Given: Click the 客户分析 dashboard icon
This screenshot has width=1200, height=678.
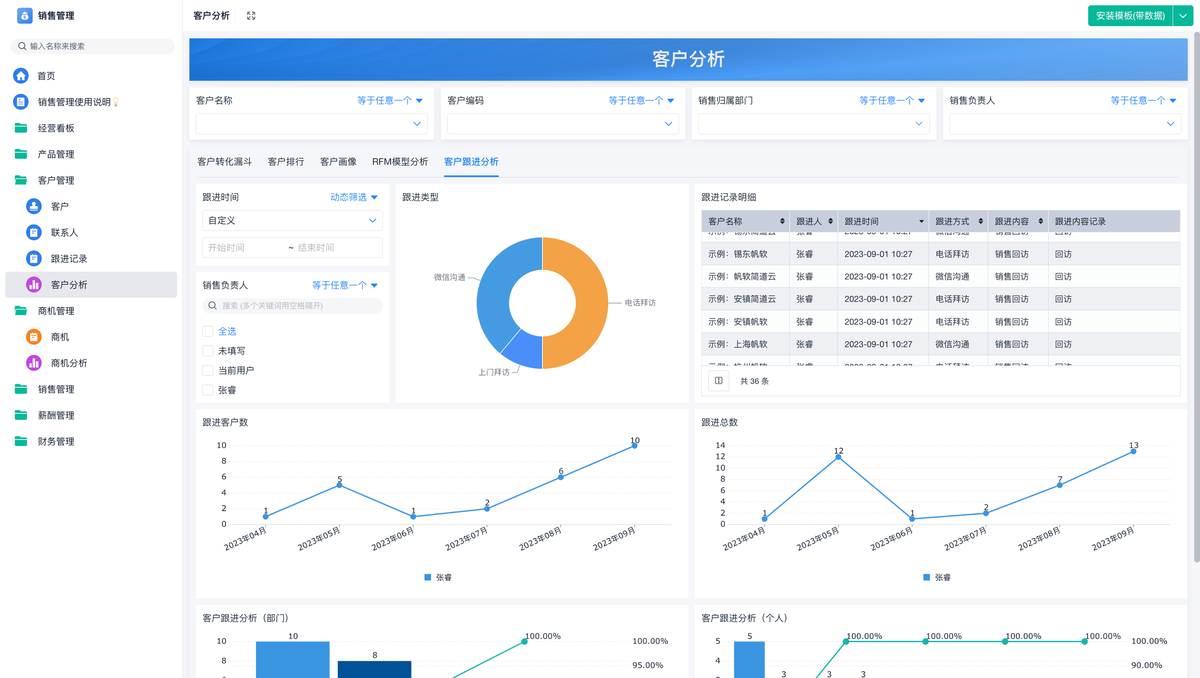Looking at the screenshot, I should 33,285.
